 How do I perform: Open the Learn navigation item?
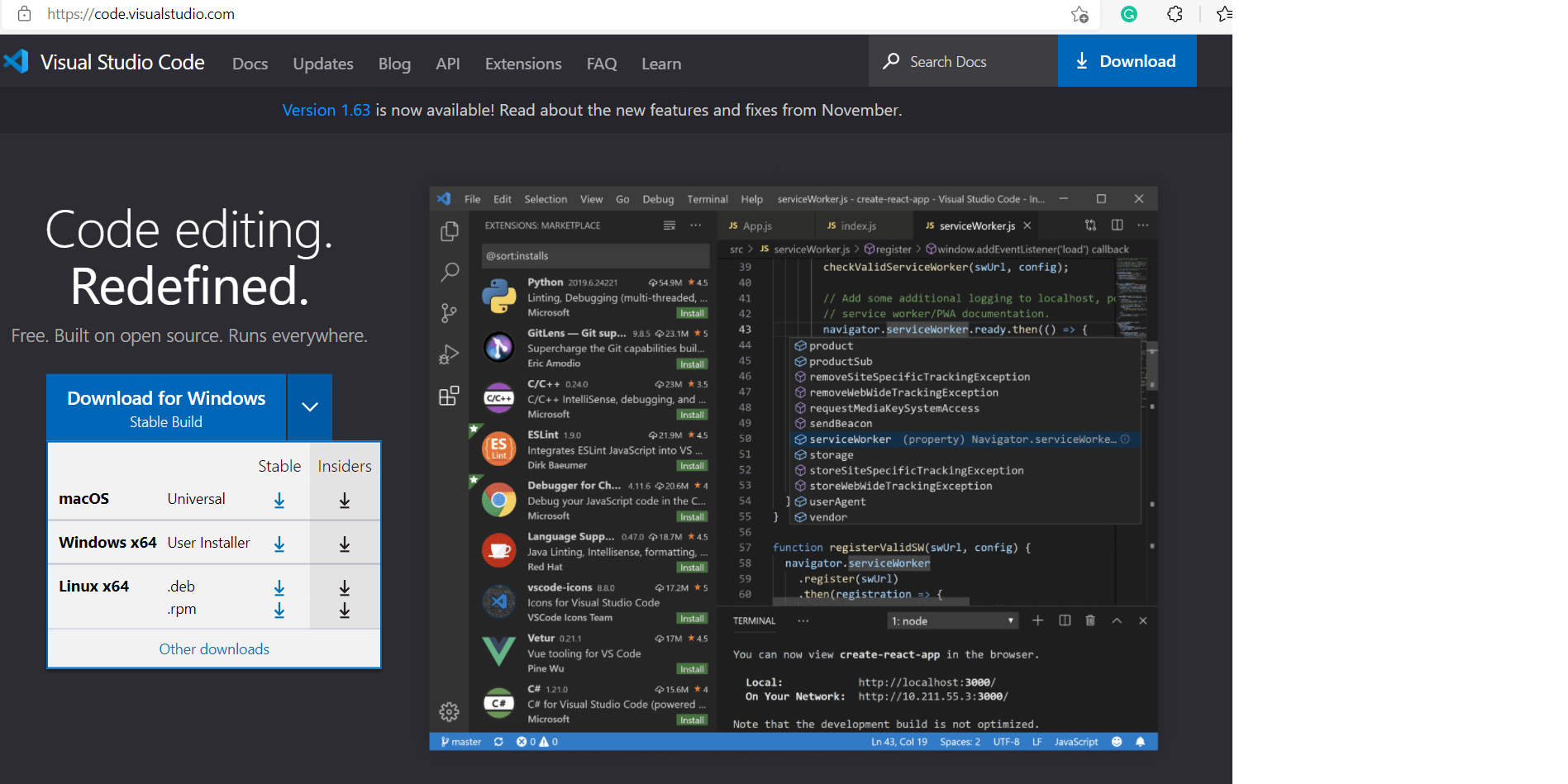click(661, 64)
